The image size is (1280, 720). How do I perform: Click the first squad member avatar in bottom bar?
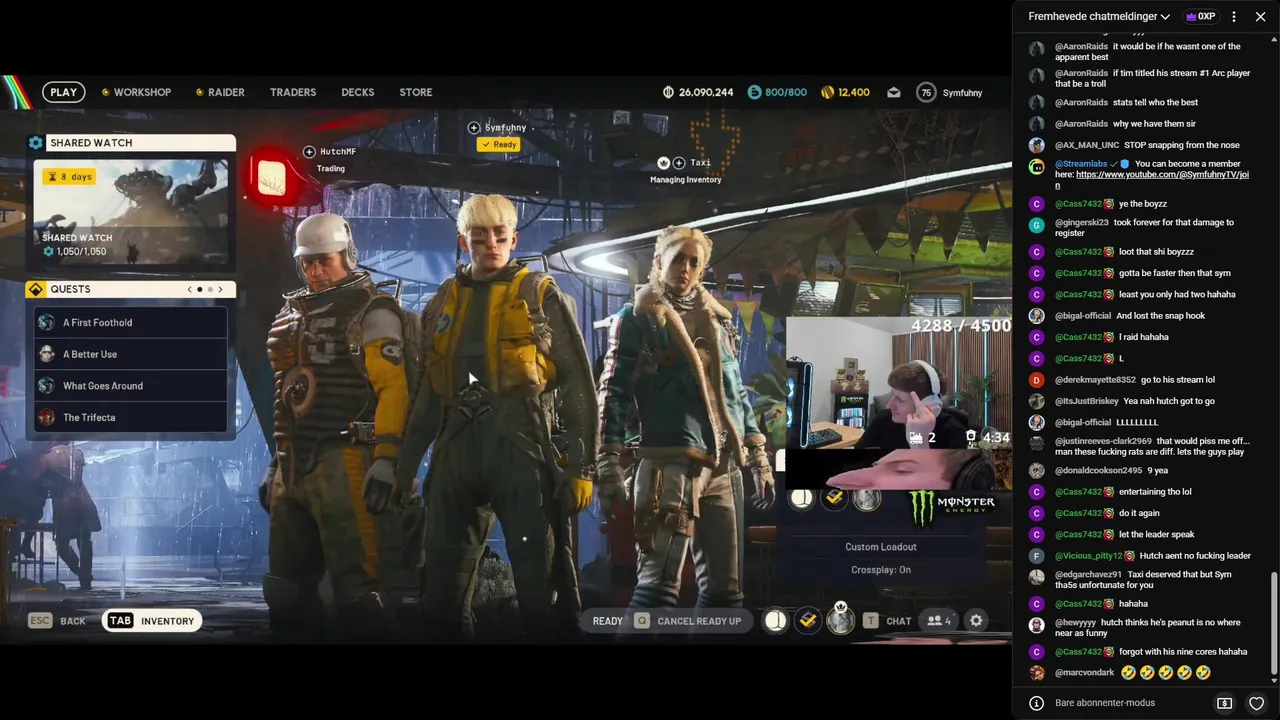(x=775, y=621)
